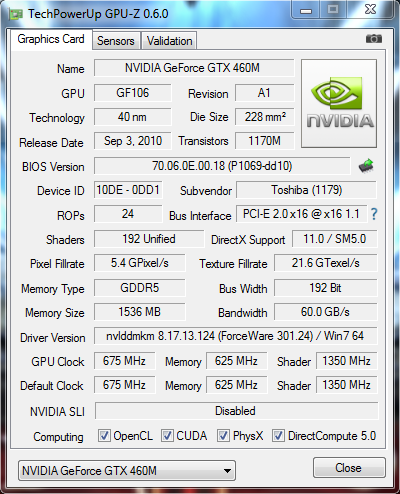Click the "Texture Fillrate" label

point(233,264)
